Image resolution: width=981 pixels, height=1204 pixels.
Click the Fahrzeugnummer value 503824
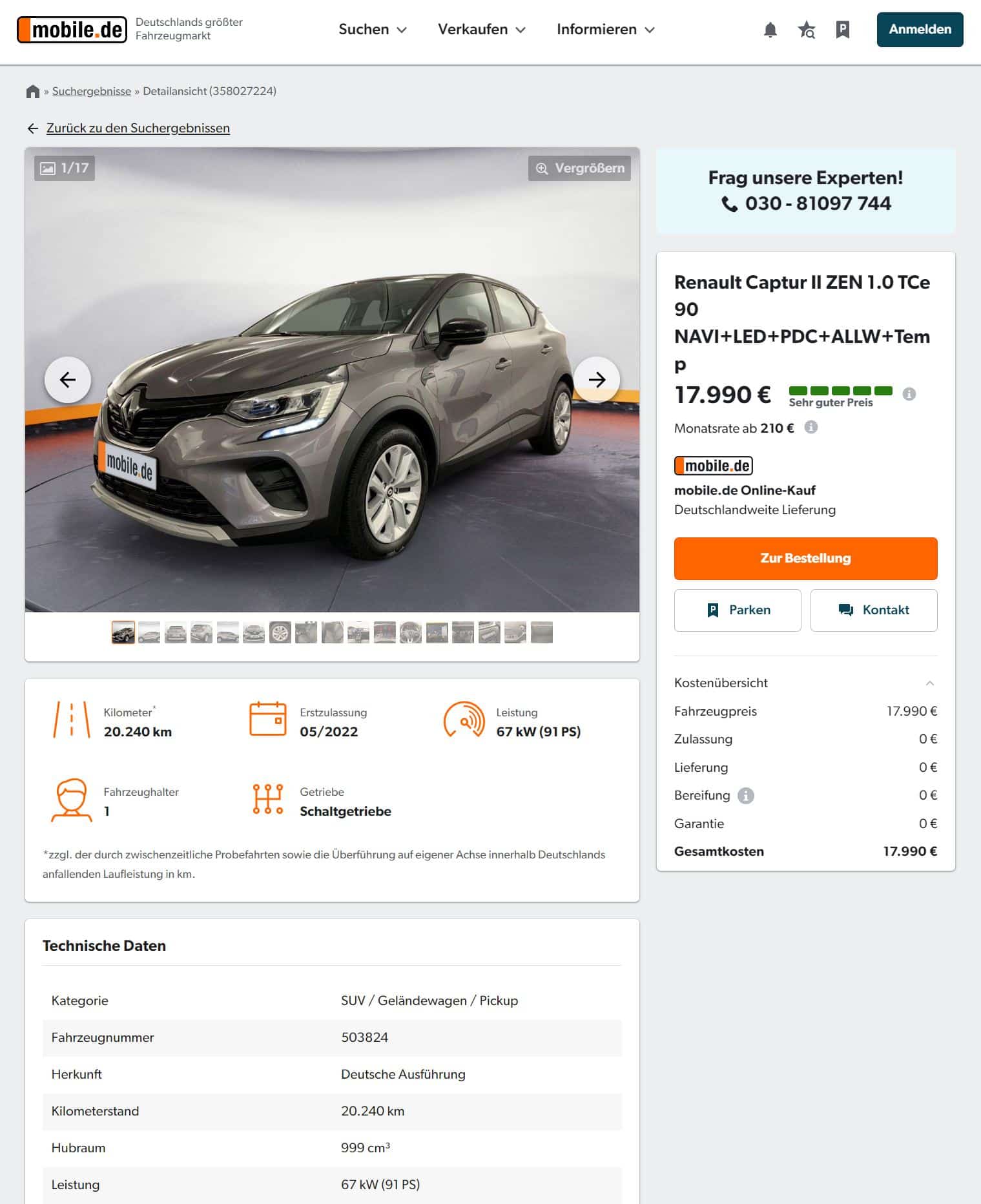click(x=364, y=1037)
